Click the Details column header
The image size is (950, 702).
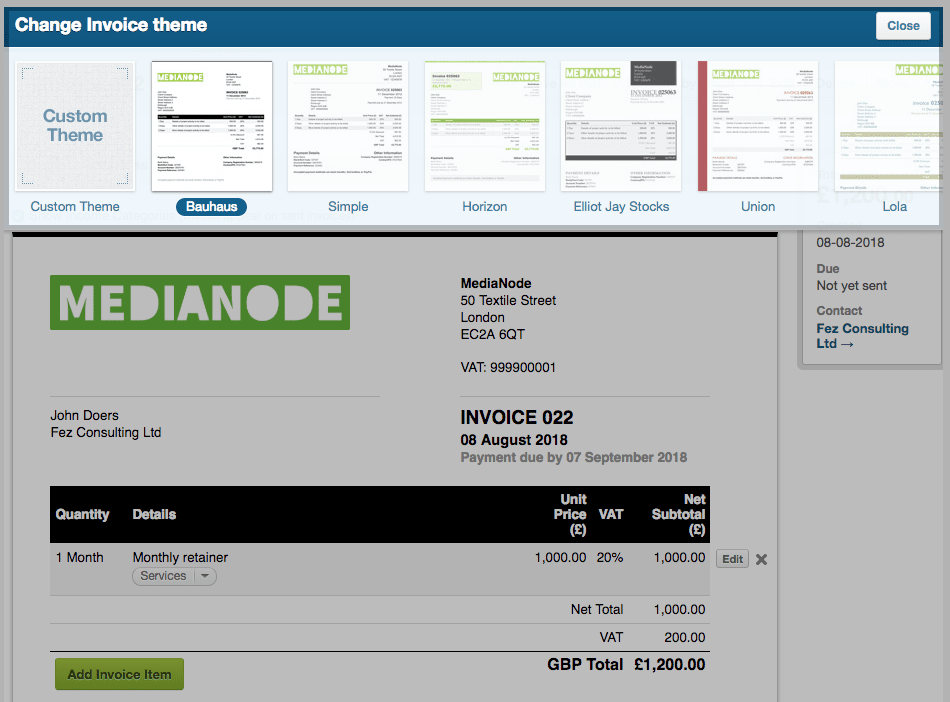point(154,514)
